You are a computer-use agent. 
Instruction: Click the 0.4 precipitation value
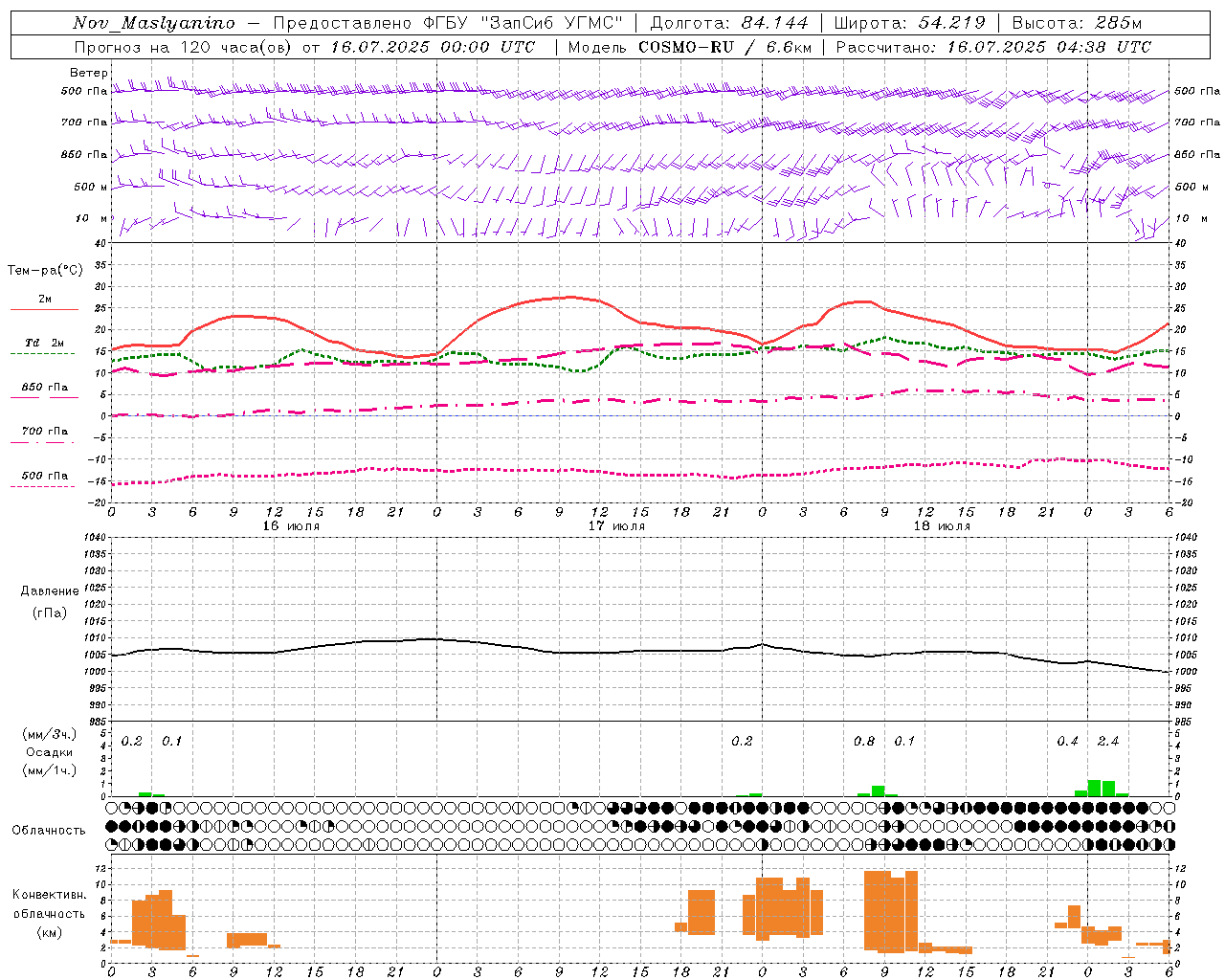[1068, 742]
